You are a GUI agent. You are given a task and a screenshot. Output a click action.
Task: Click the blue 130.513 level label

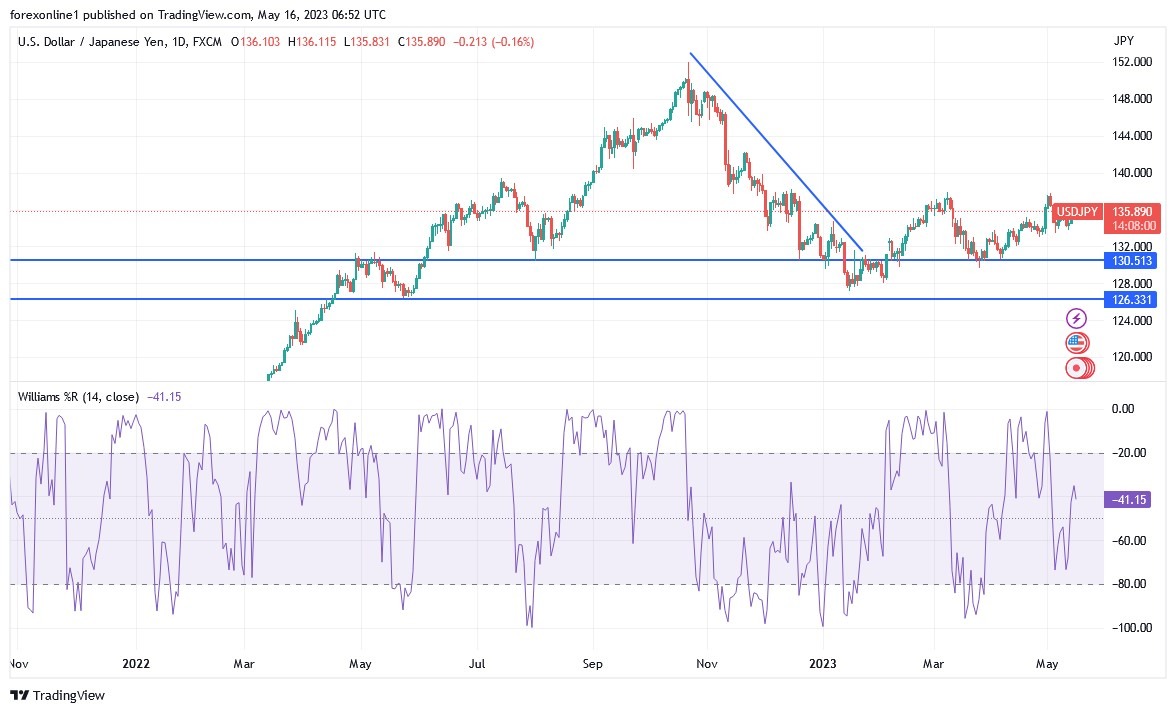[1131, 261]
